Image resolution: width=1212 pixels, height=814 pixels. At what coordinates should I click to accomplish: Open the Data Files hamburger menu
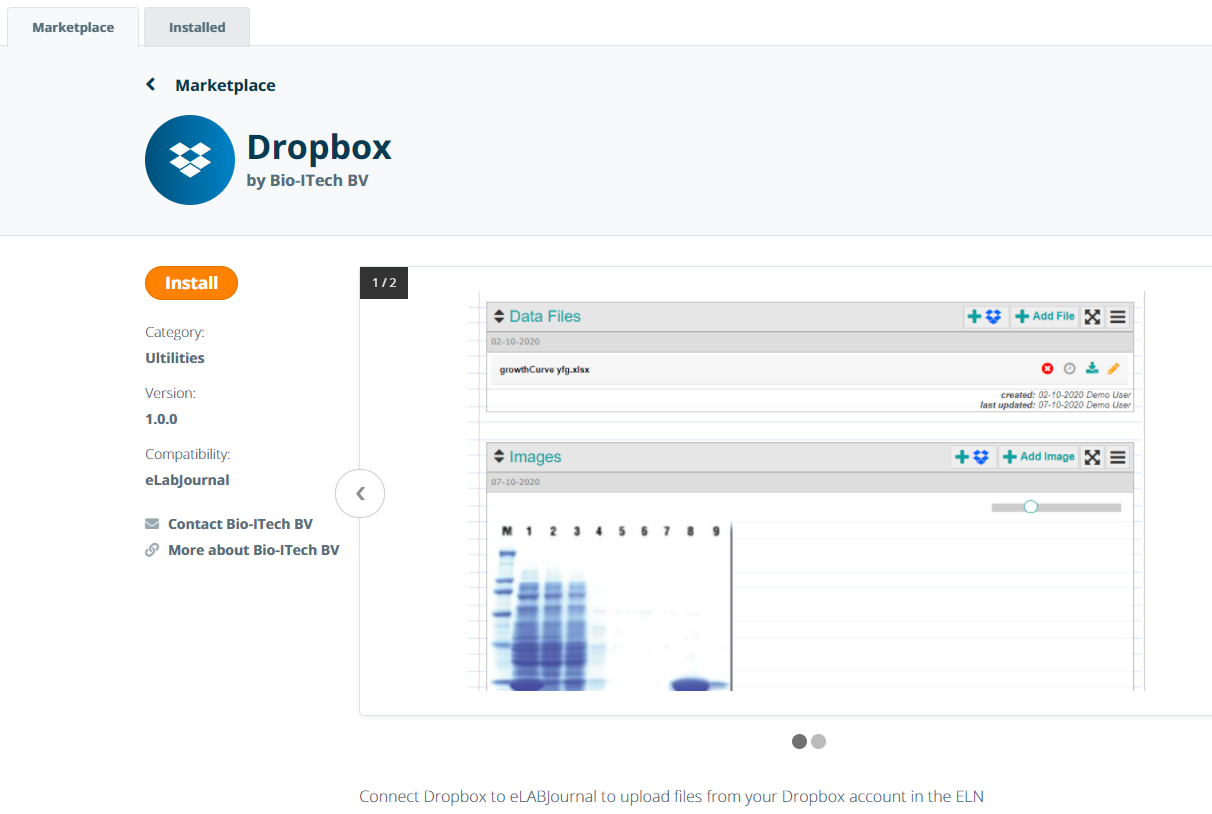pyautogui.click(x=1118, y=317)
